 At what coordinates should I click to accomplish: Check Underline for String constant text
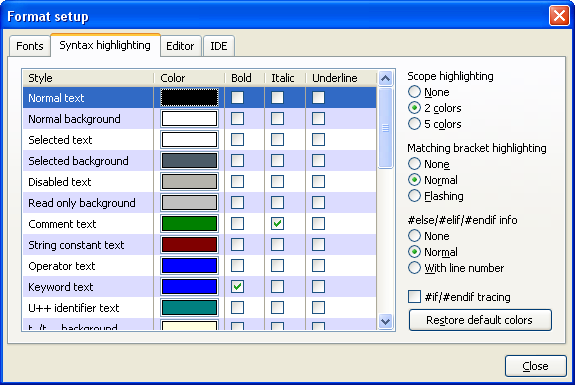click(x=318, y=244)
